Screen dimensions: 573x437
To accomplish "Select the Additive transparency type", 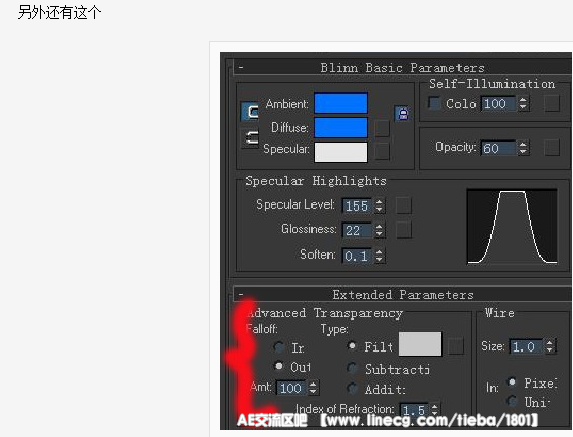I will (x=352, y=388).
